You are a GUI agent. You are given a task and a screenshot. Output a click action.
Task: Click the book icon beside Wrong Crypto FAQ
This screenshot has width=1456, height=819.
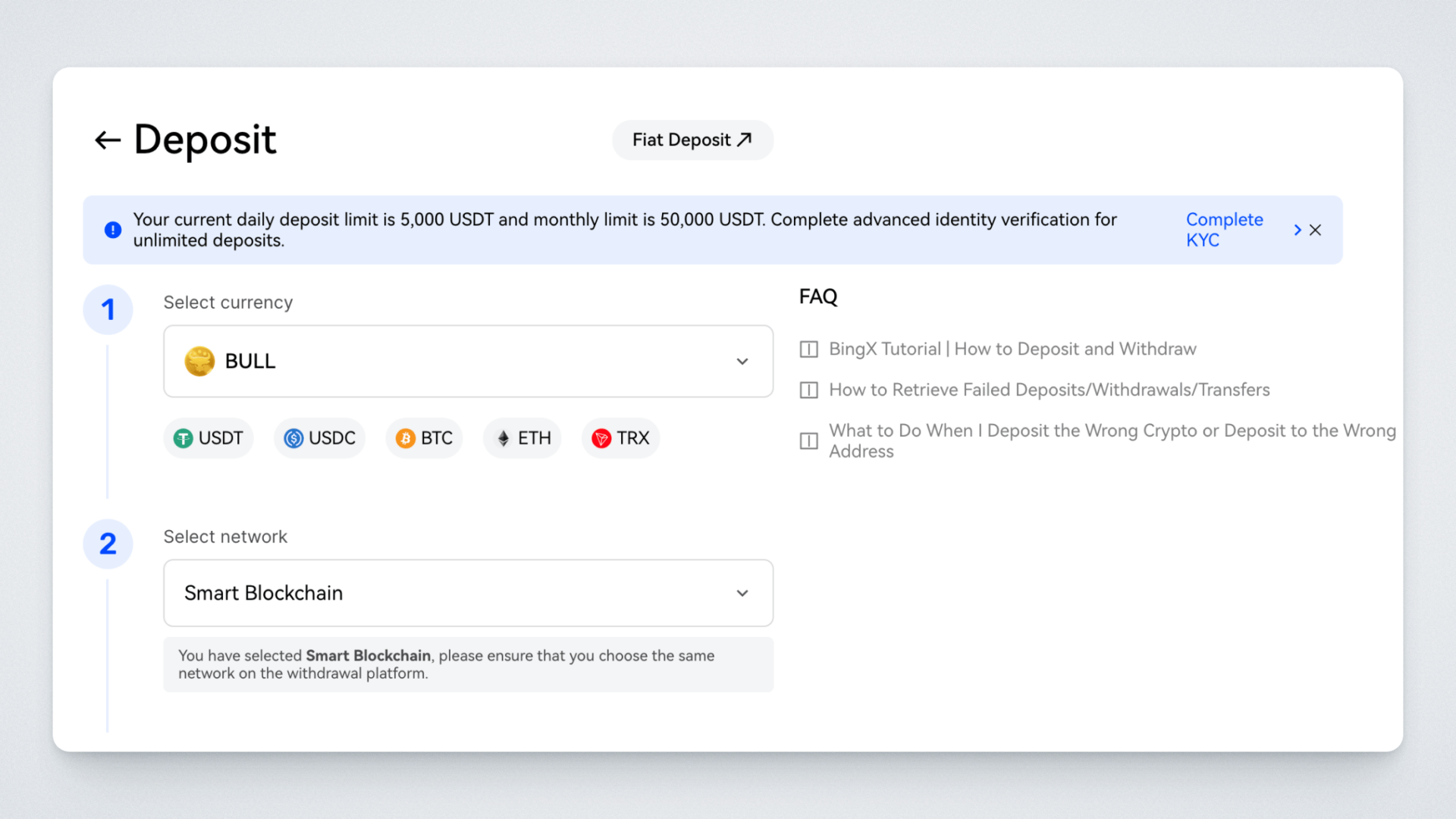809,441
